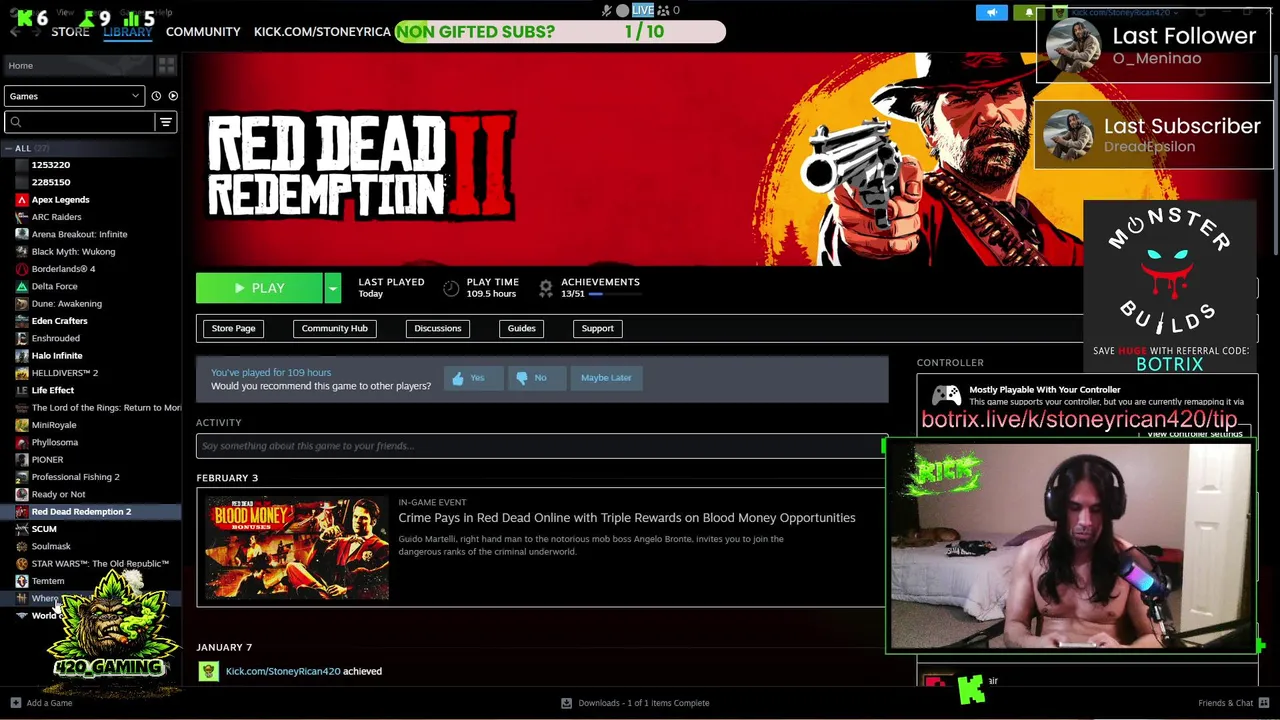Image resolution: width=1280 pixels, height=720 pixels.
Task: Select Professional Fishing 2 in list
Action: click(x=75, y=477)
